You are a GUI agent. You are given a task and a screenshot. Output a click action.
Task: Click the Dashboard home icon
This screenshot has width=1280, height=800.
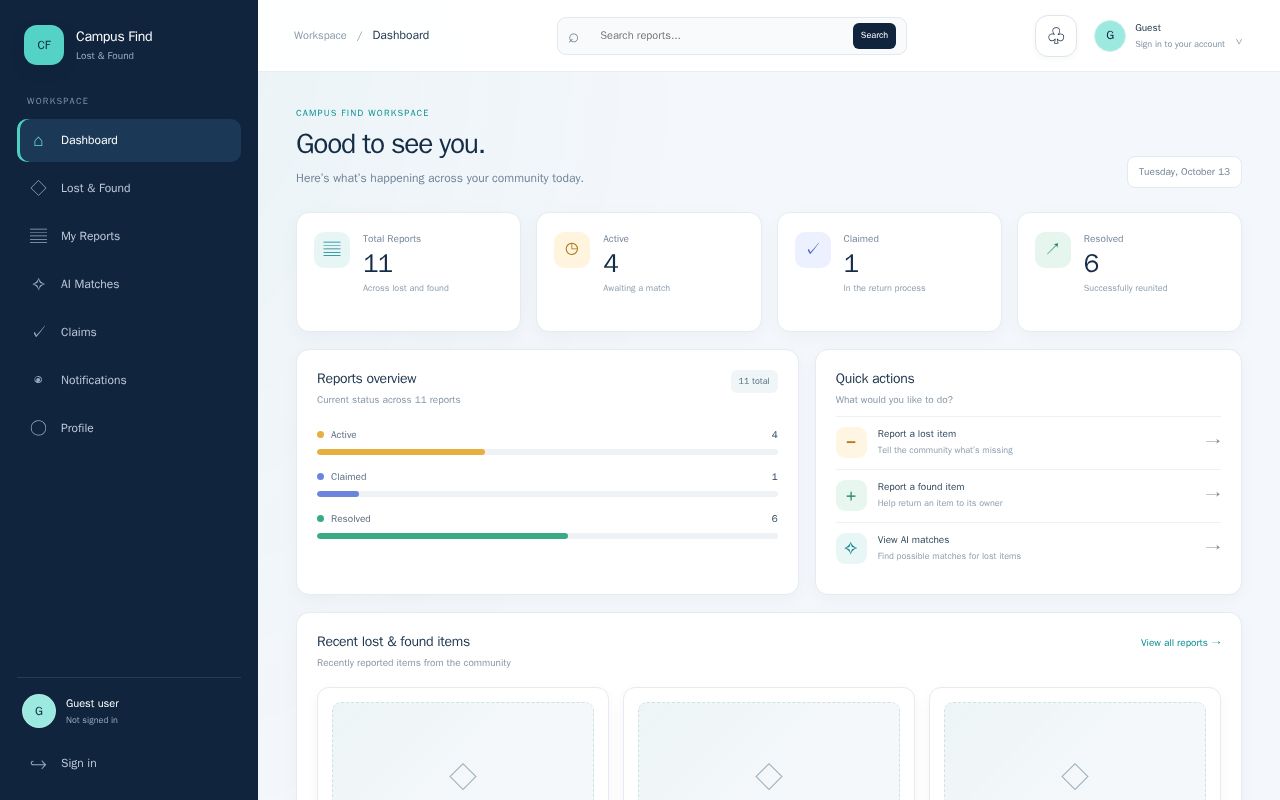[x=38, y=140]
